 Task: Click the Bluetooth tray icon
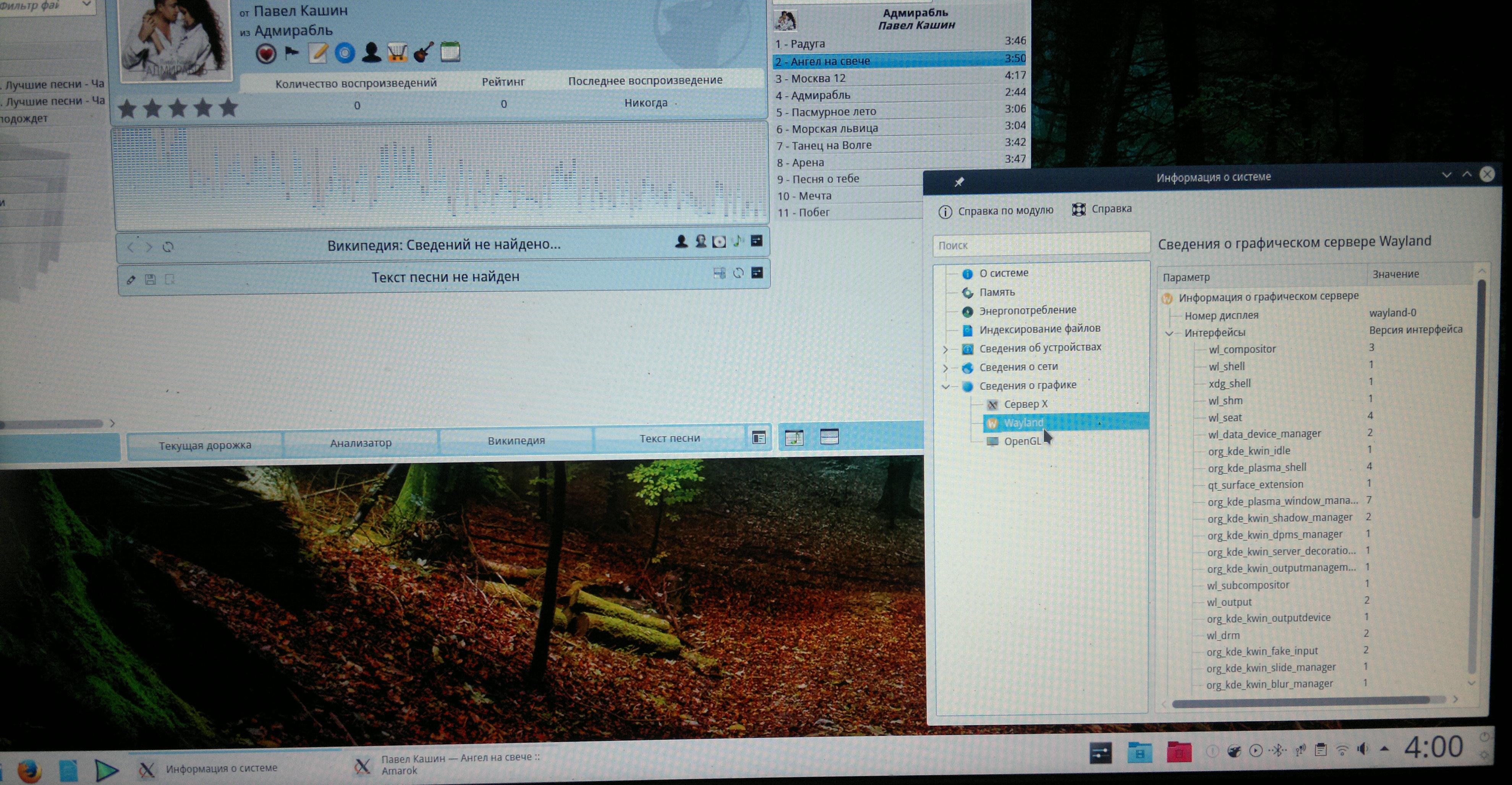point(1278,750)
